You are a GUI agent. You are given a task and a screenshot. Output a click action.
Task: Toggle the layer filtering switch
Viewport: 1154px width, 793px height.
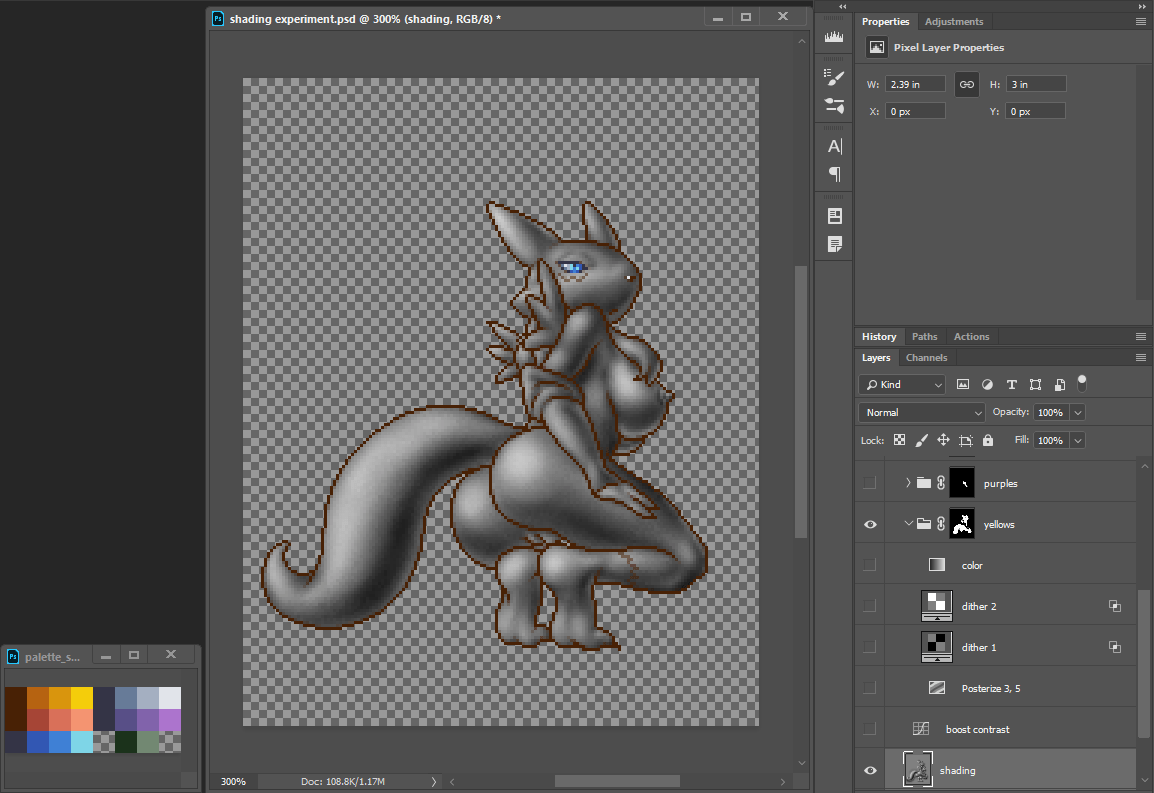coord(1081,383)
